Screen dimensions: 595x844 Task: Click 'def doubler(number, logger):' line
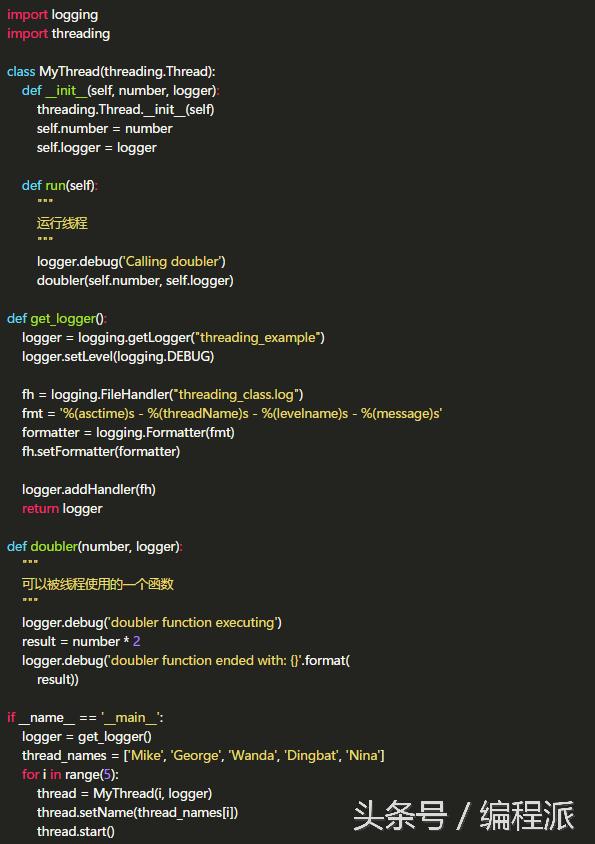(x=95, y=546)
